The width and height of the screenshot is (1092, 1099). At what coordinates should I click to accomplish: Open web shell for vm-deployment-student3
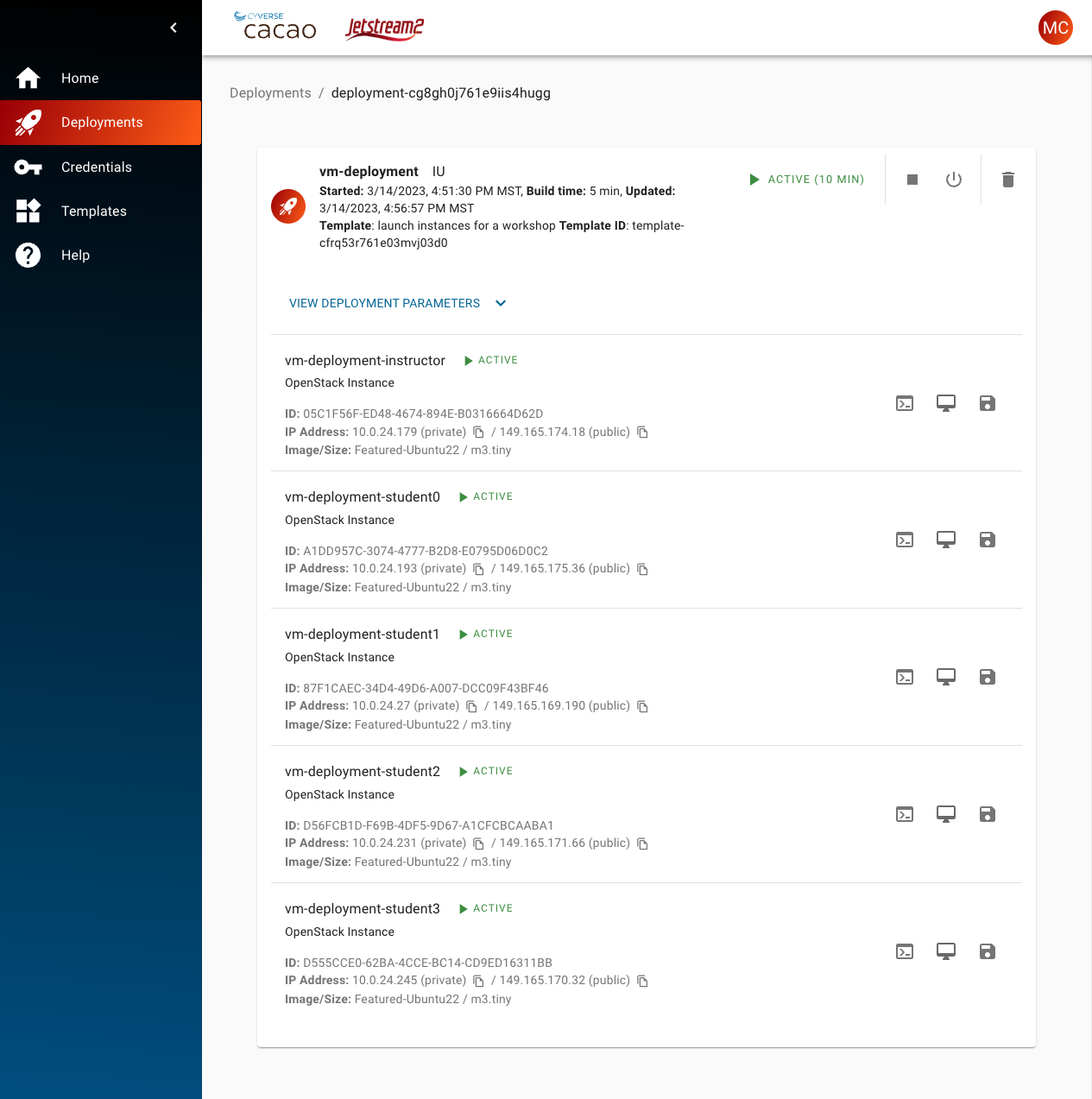pos(905,951)
